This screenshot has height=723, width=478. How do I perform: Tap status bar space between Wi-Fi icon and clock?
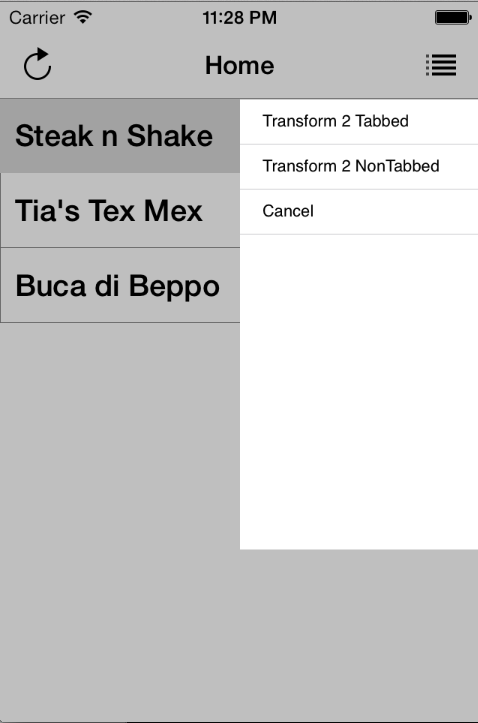(x=148, y=18)
